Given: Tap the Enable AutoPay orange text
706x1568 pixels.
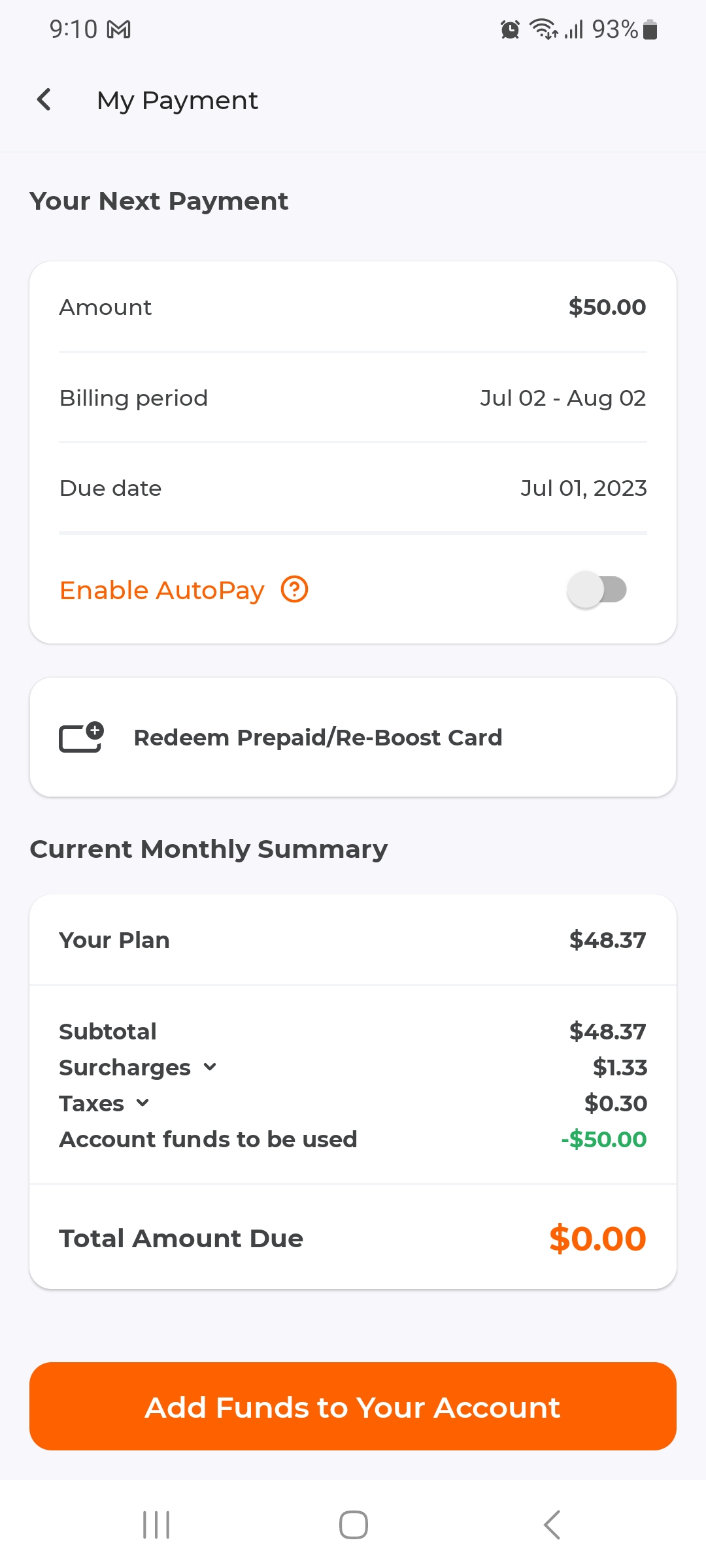Looking at the screenshot, I should point(162,590).
